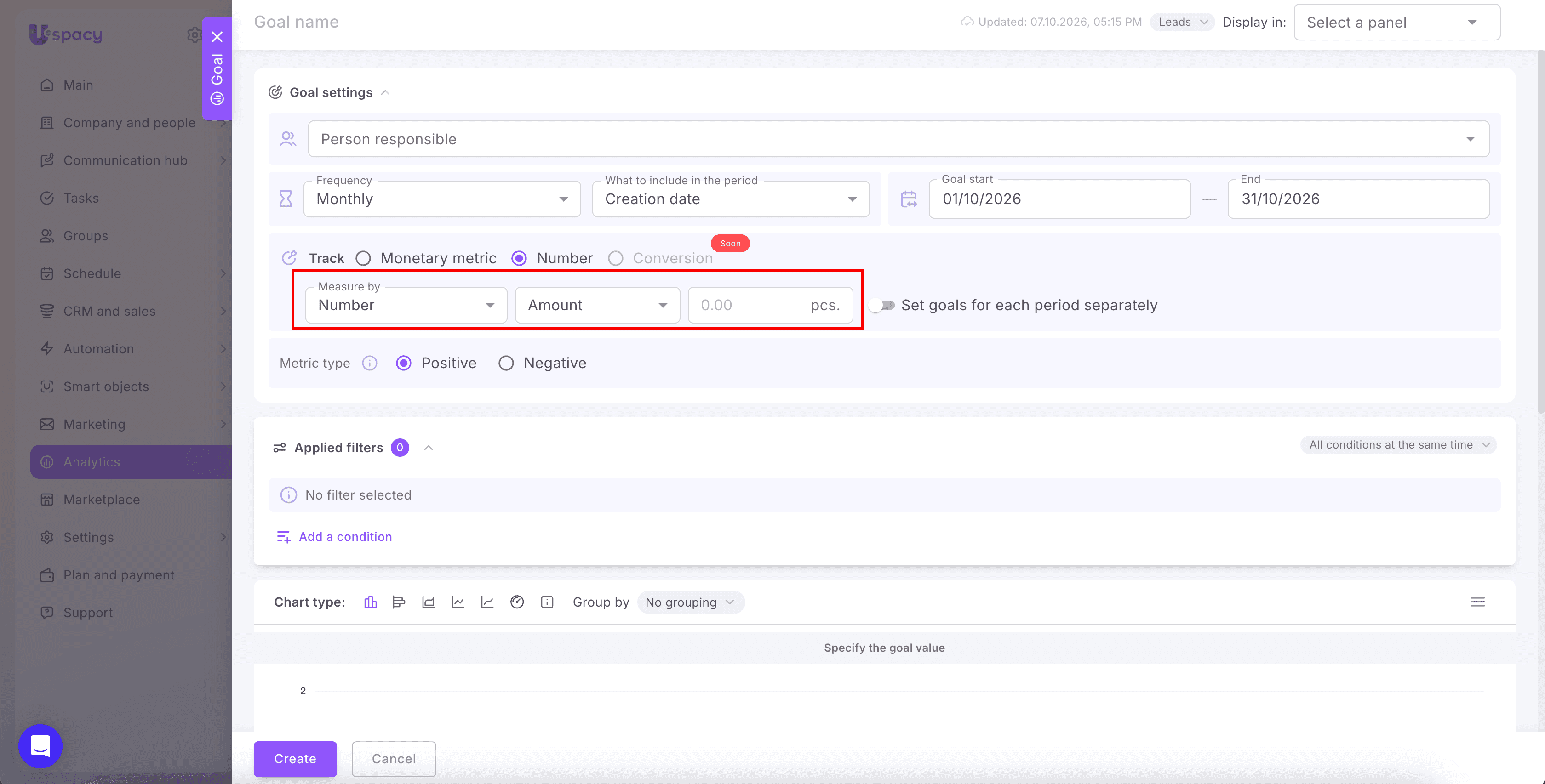Click the Metric type info icon

[x=369, y=363]
